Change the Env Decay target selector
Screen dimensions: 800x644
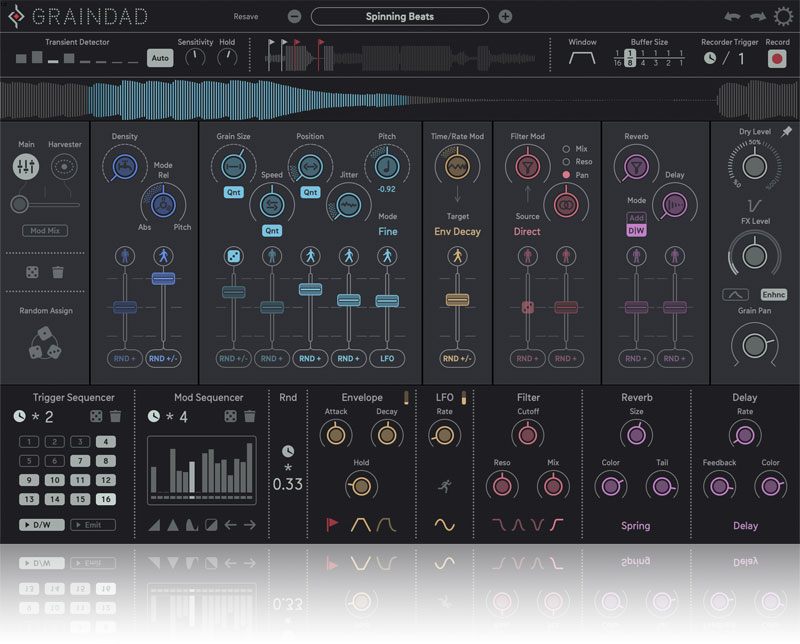coord(457,231)
